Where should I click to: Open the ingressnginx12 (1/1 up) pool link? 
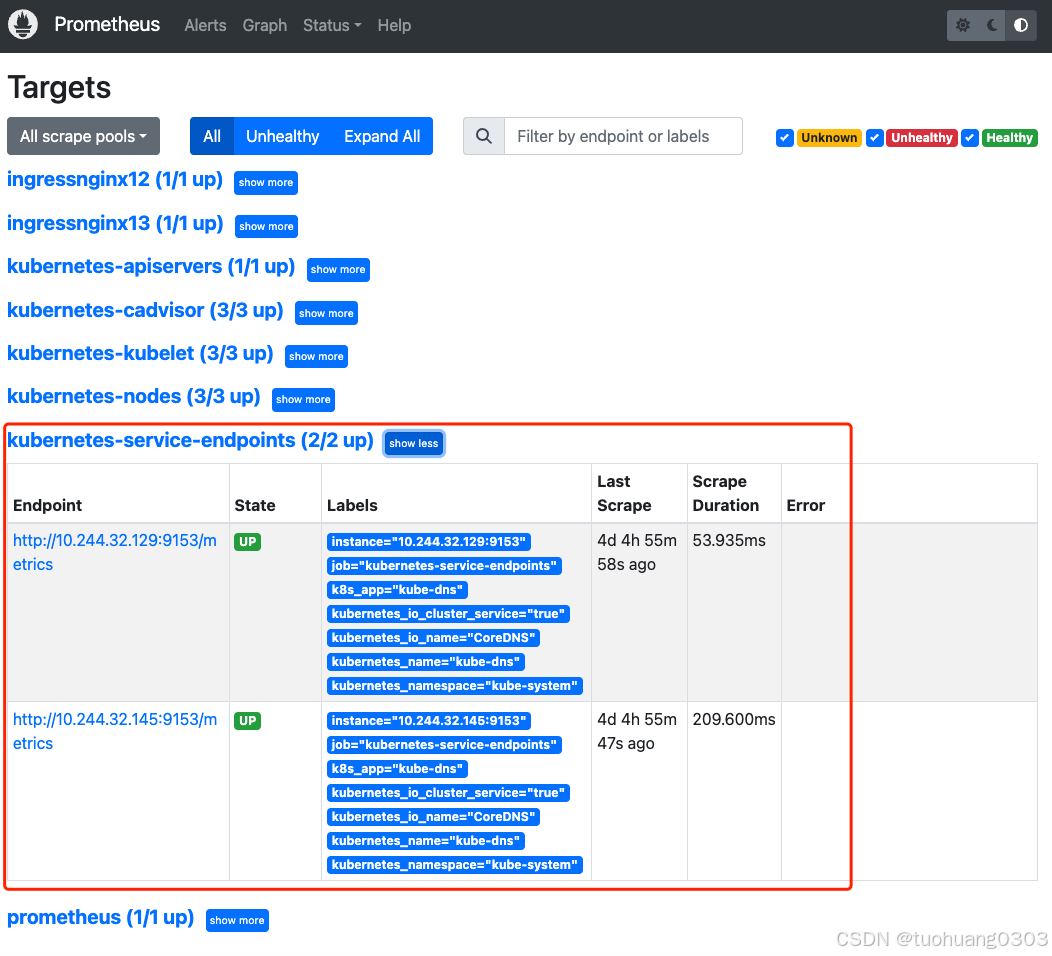click(115, 179)
